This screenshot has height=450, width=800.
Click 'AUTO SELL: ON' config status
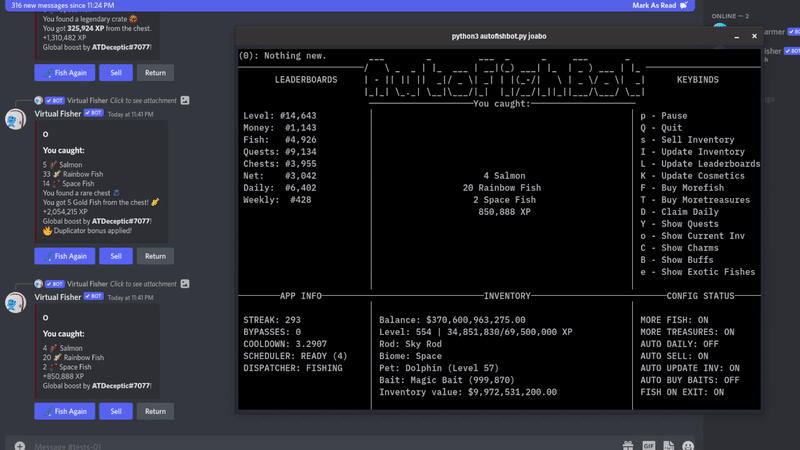[674, 356]
